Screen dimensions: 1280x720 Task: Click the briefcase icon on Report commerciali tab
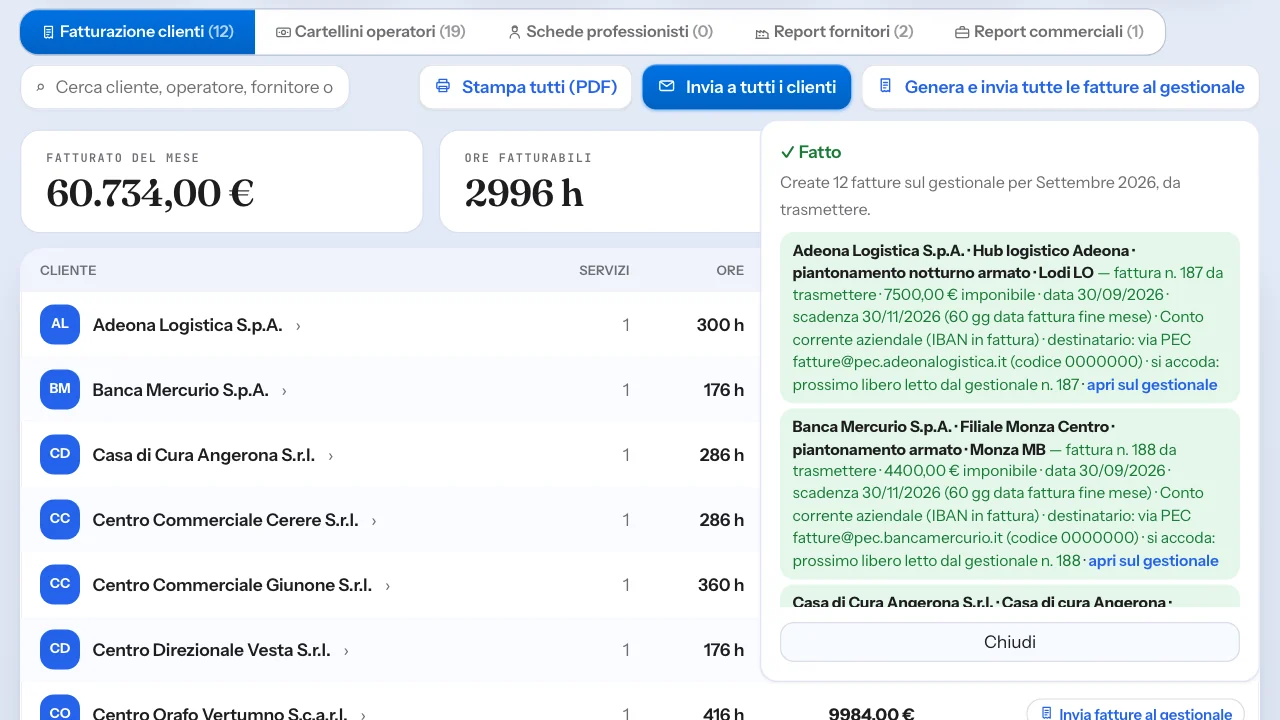click(x=962, y=32)
